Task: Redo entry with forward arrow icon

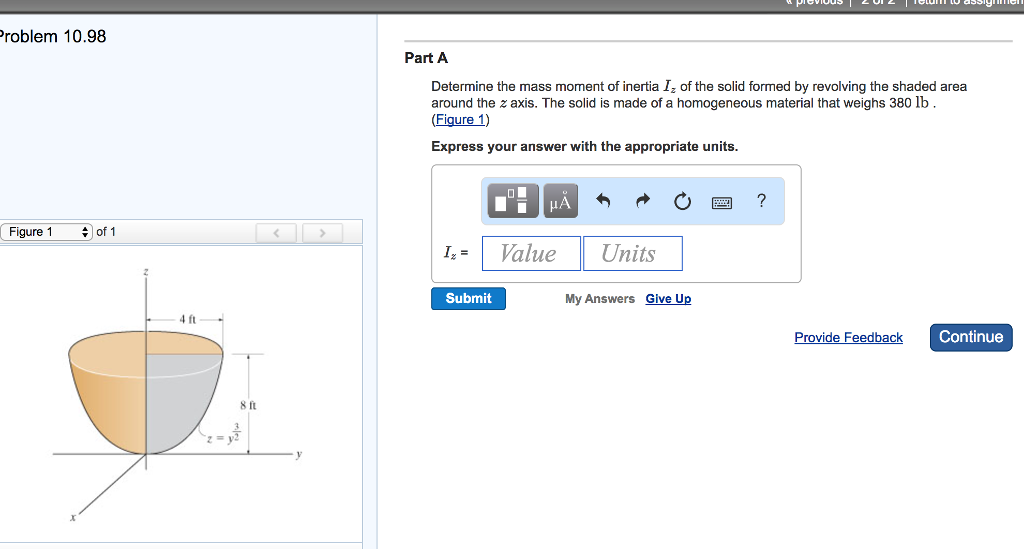Action: tap(643, 200)
